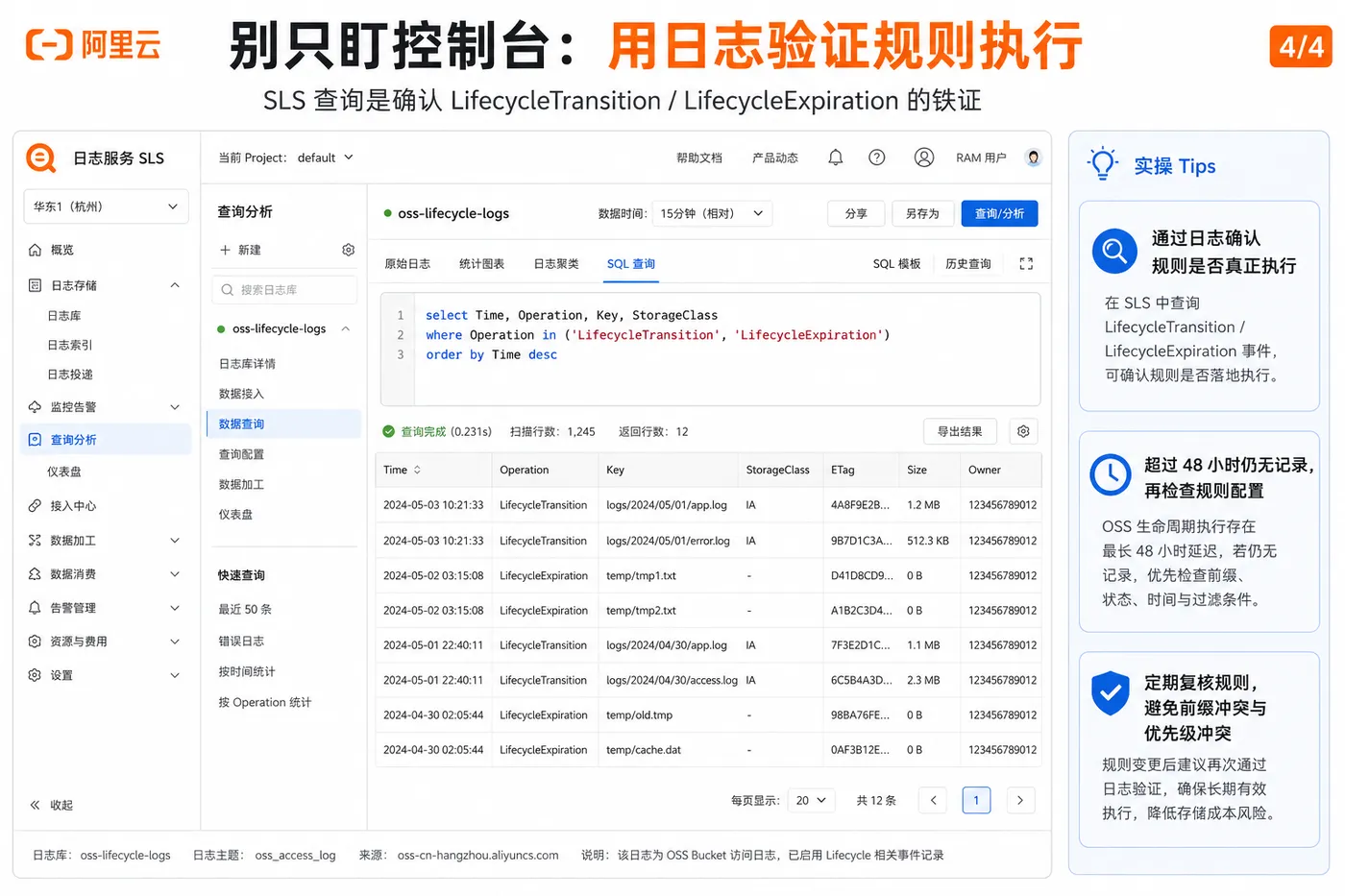The width and height of the screenshot is (1345, 896).
Task: Click the gear icon beside 新建
Action: (x=349, y=250)
